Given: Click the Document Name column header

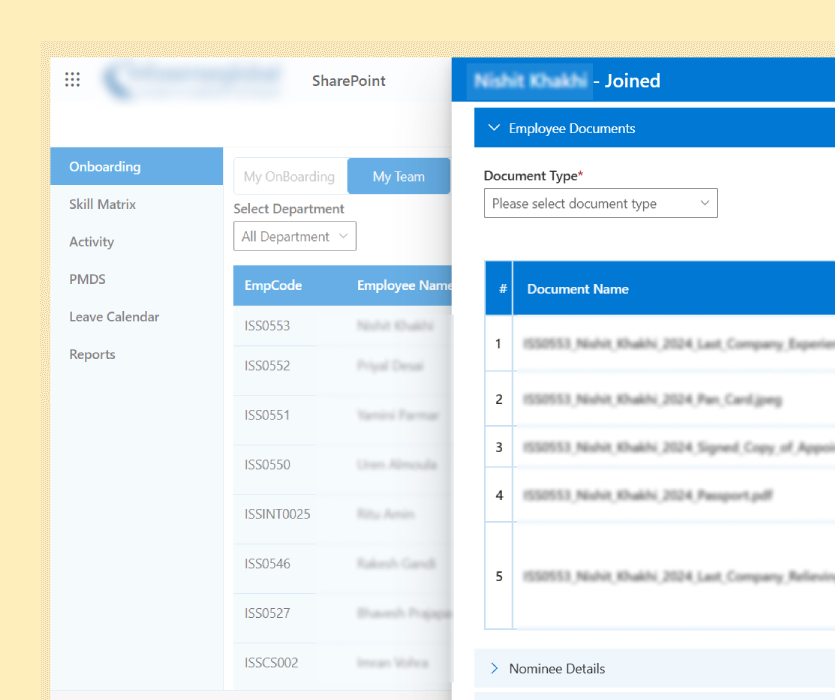Looking at the screenshot, I should 578,289.
